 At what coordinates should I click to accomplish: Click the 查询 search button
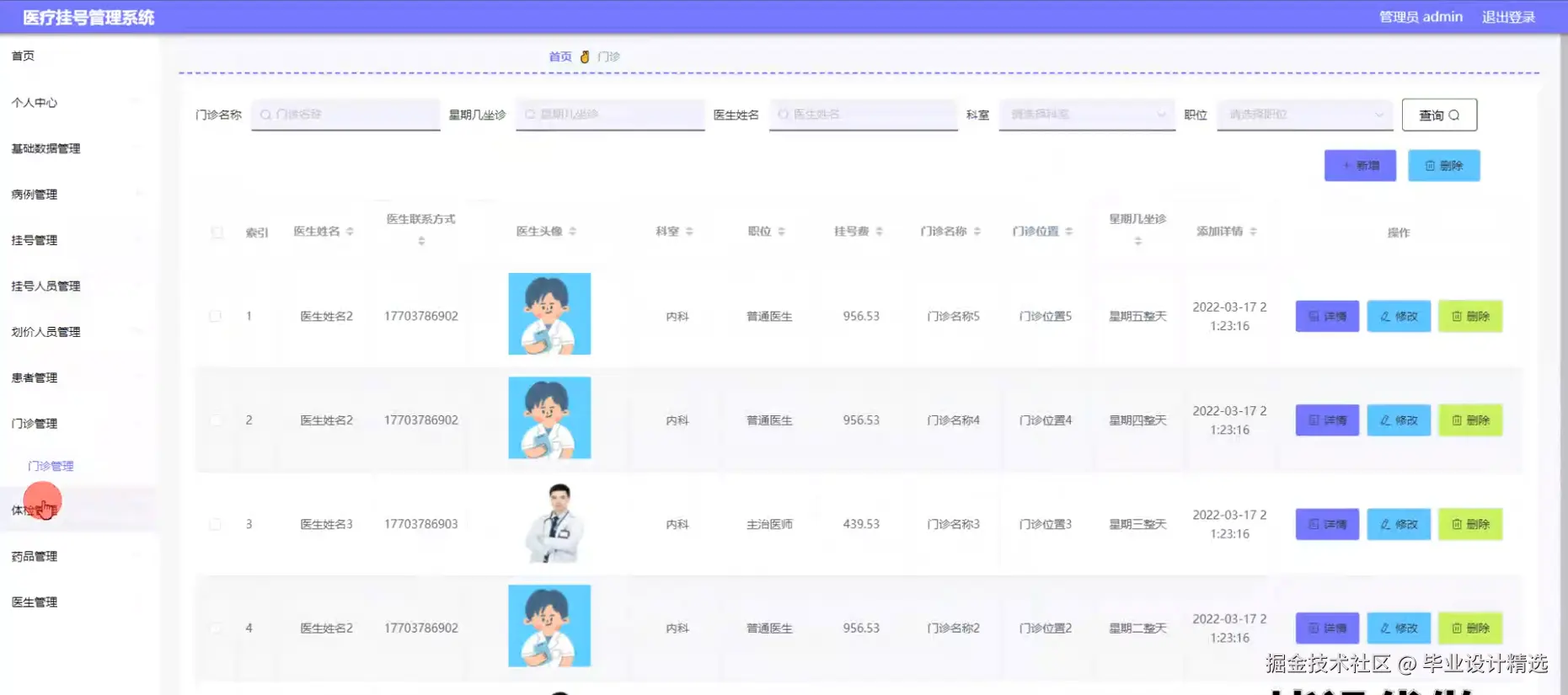[x=1439, y=115]
